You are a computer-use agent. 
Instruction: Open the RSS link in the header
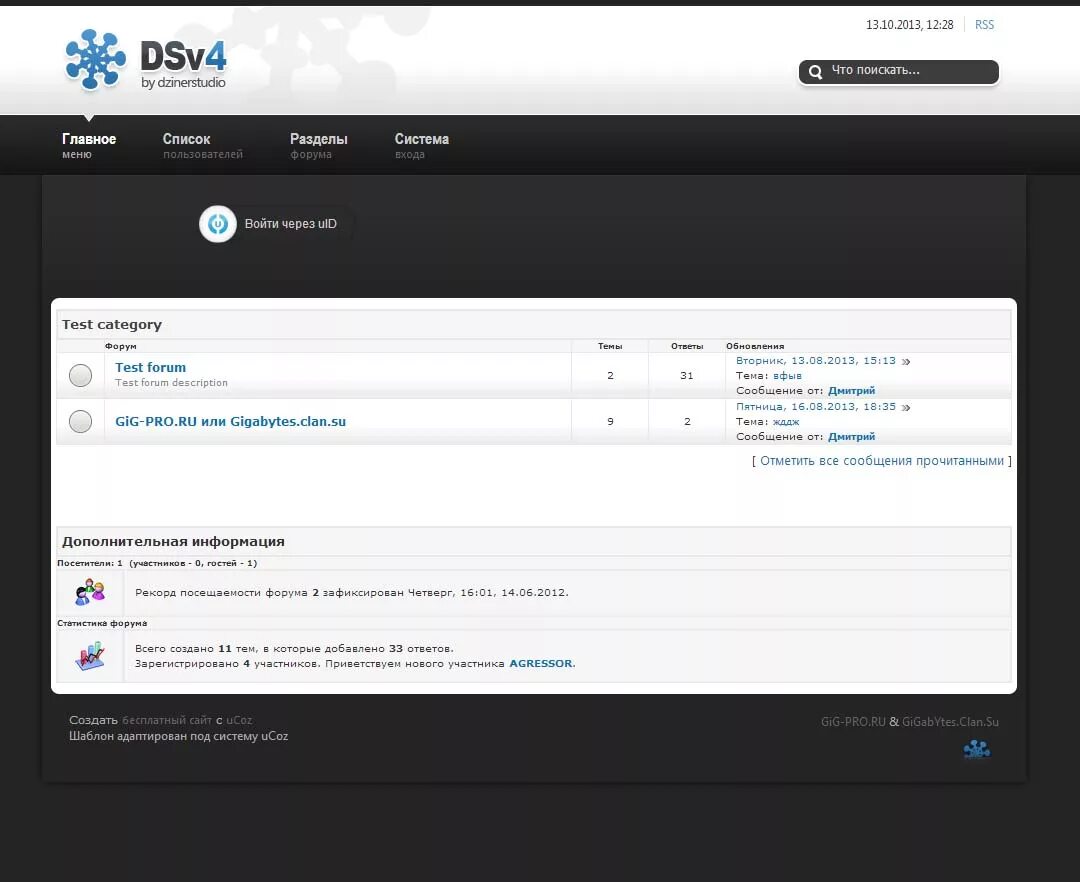click(x=984, y=24)
